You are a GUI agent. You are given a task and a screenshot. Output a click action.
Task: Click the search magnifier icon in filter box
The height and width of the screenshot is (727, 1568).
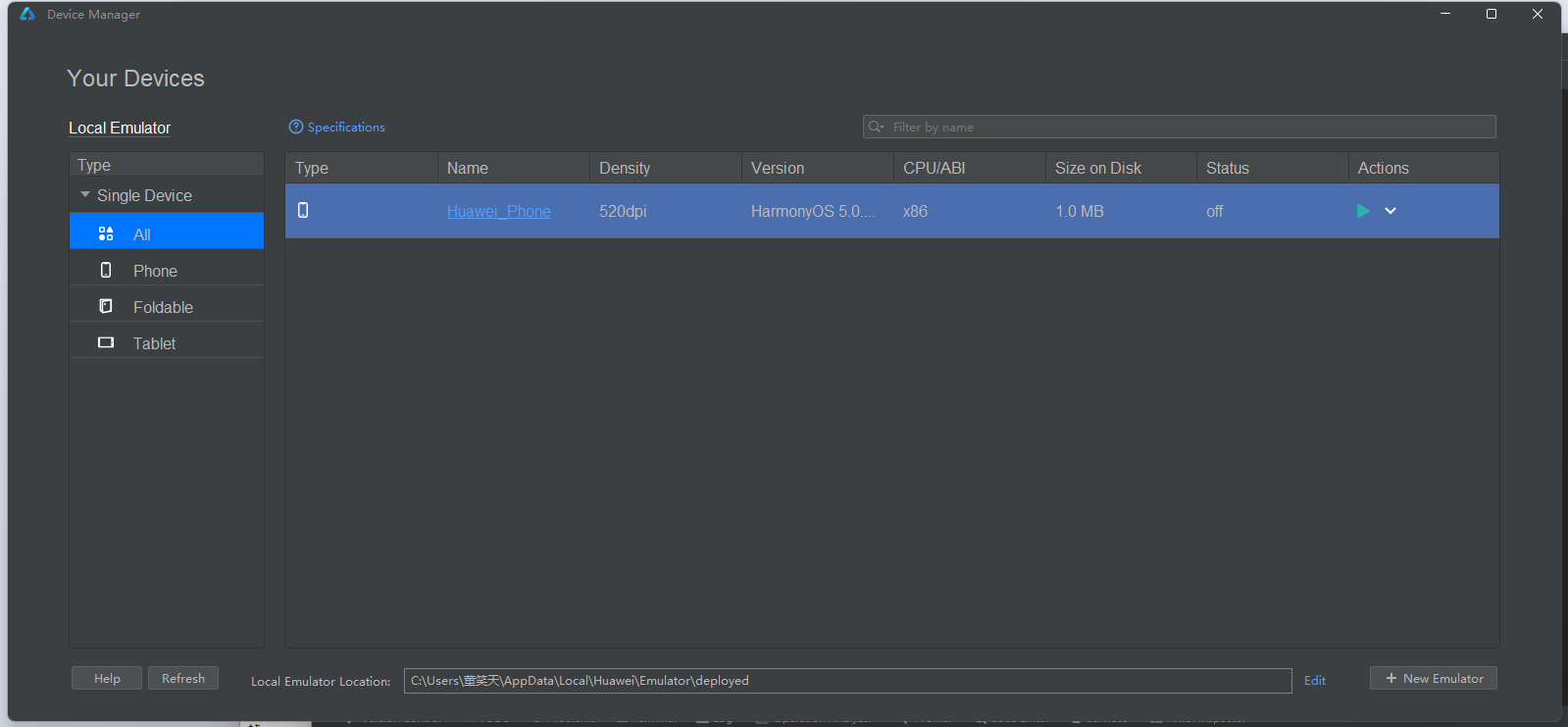click(876, 127)
